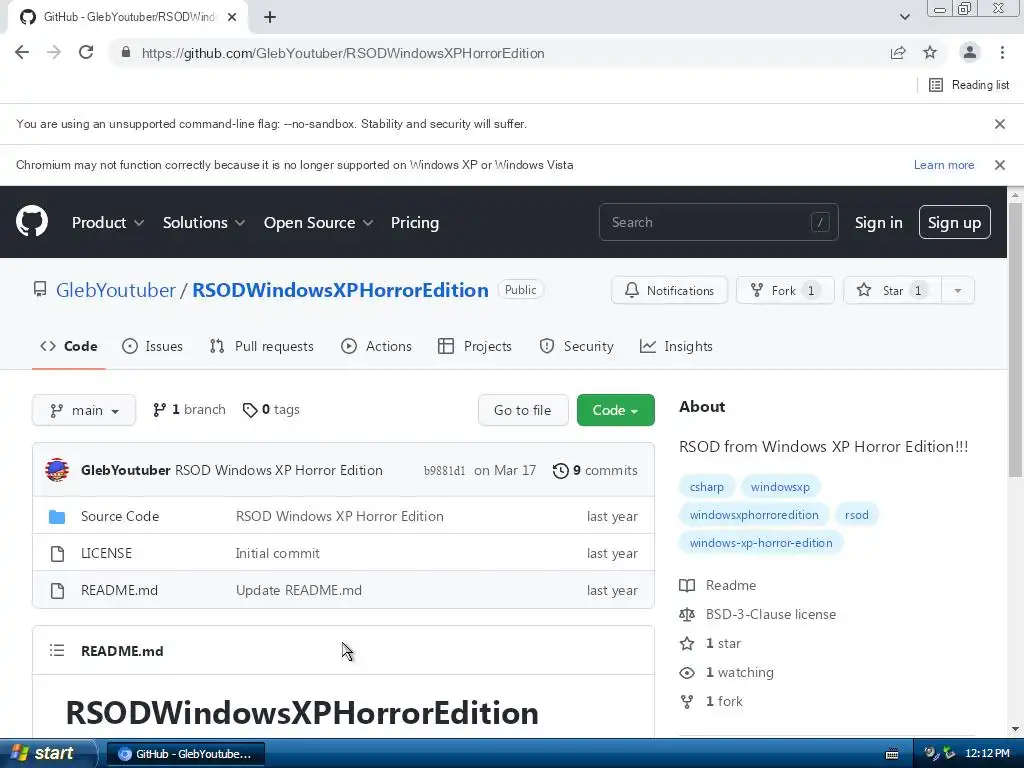
Task: Open the Pricing page
Action: point(415,223)
